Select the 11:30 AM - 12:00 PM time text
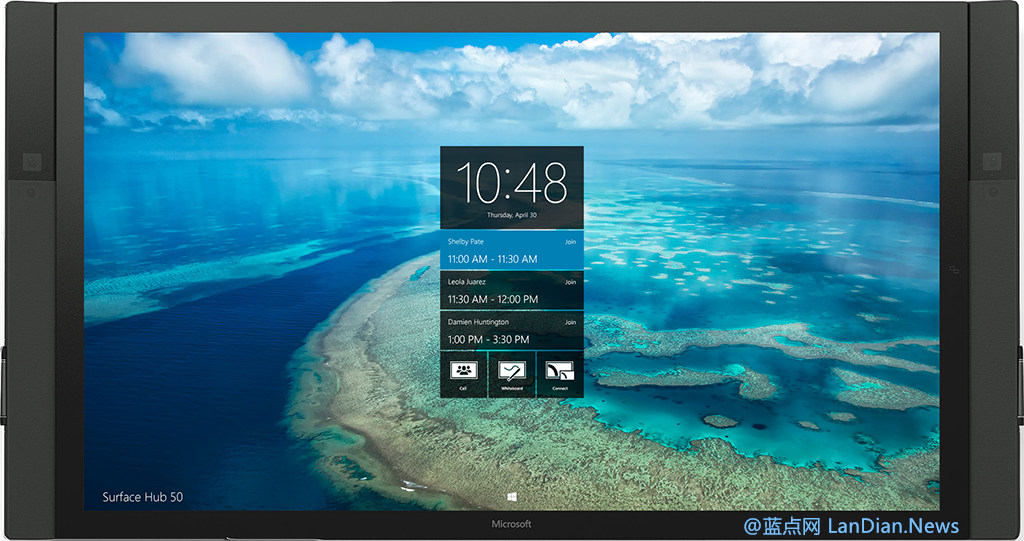The height and width of the screenshot is (541, 1024). (x=493, y=299)
